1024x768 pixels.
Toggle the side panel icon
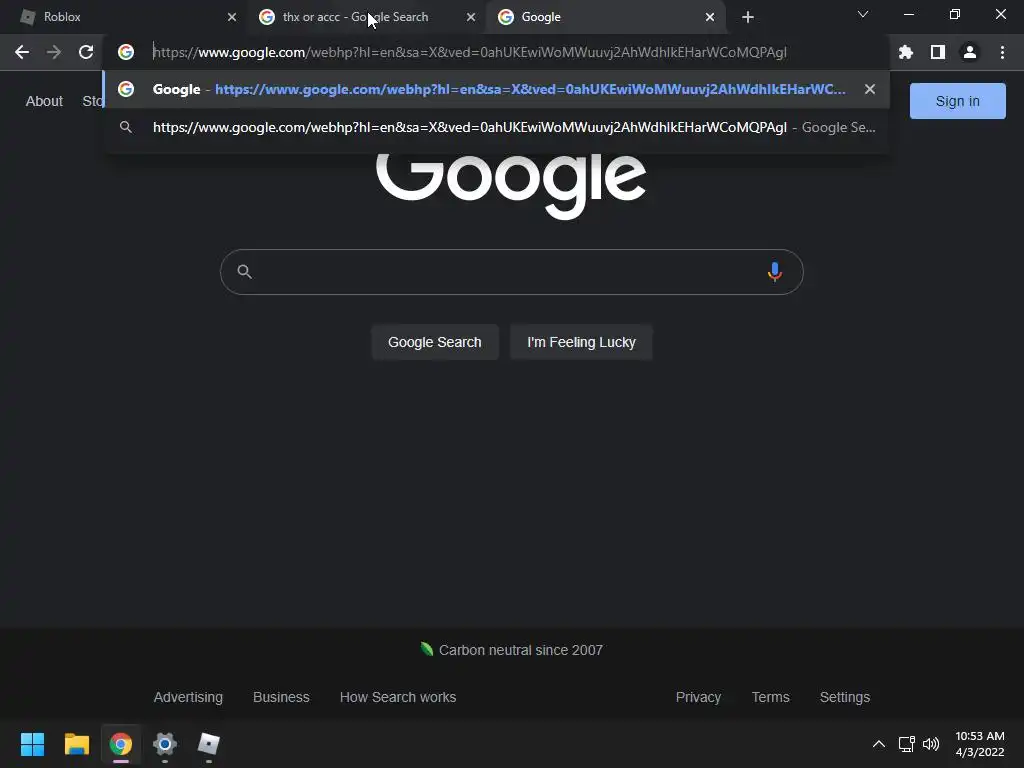point(938,52)
